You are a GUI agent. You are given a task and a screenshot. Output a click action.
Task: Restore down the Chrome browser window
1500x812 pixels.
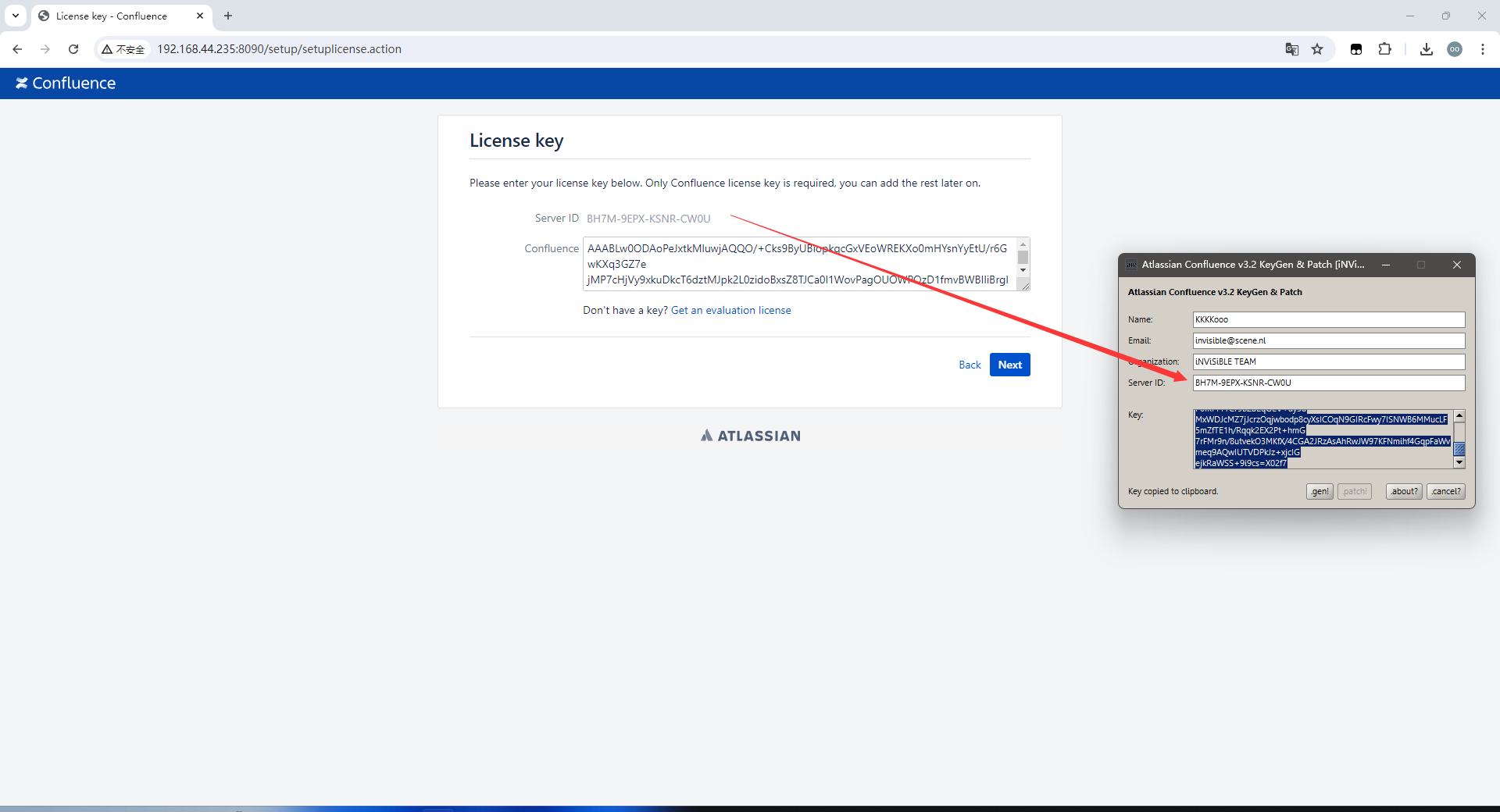[1446, 16]
